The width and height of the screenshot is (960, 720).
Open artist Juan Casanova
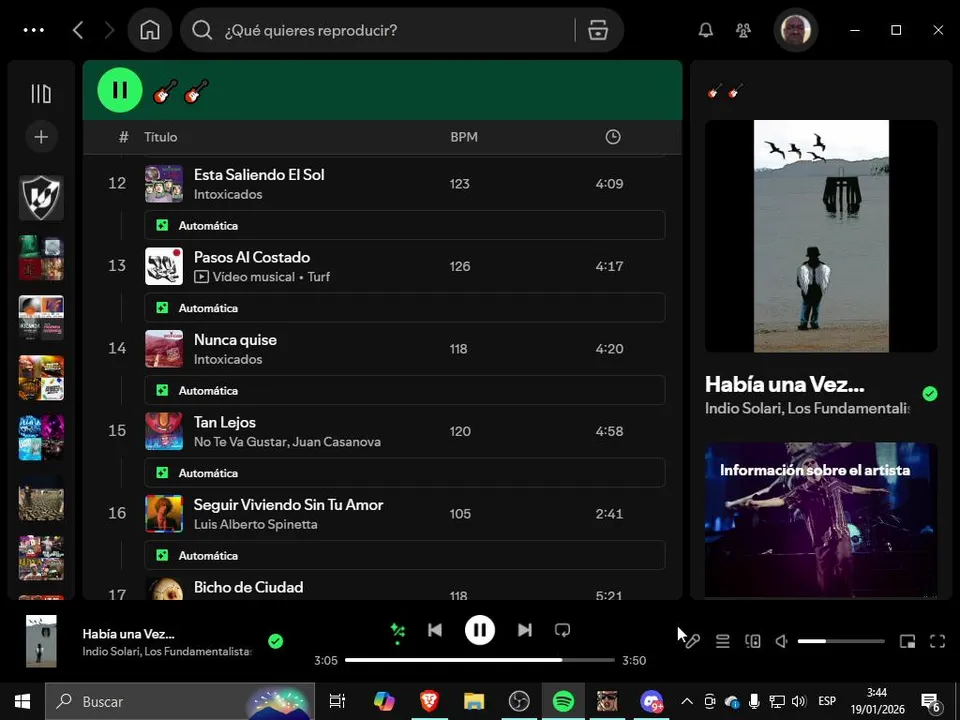336,441
